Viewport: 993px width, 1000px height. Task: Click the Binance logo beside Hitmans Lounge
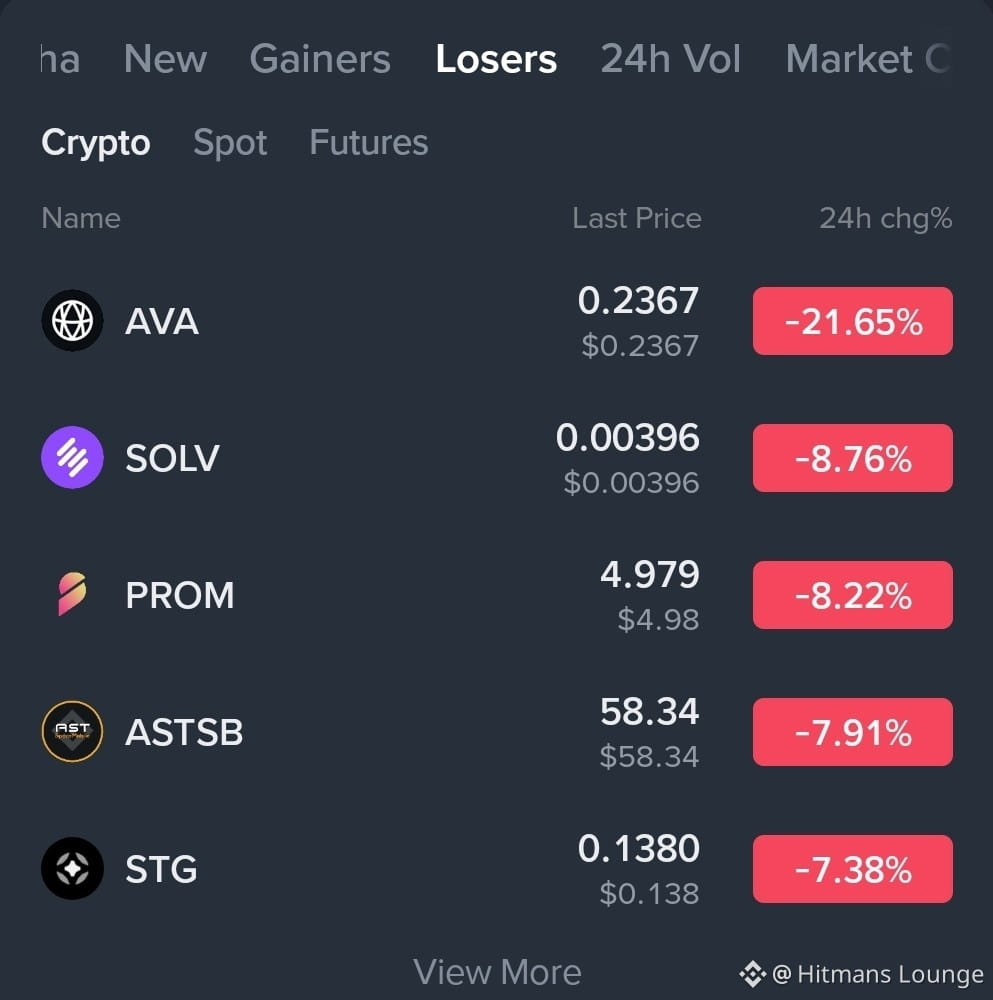pyautogui.click(x=753, y=974)
